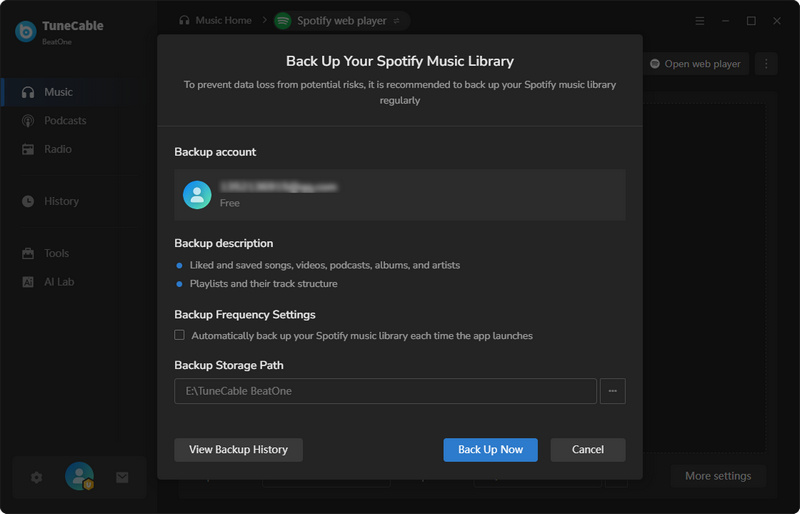The height and width of the screenshot is (514, 800).
Task: Click the swap arrows icon after Spotify web player
Action: (396, 21)
